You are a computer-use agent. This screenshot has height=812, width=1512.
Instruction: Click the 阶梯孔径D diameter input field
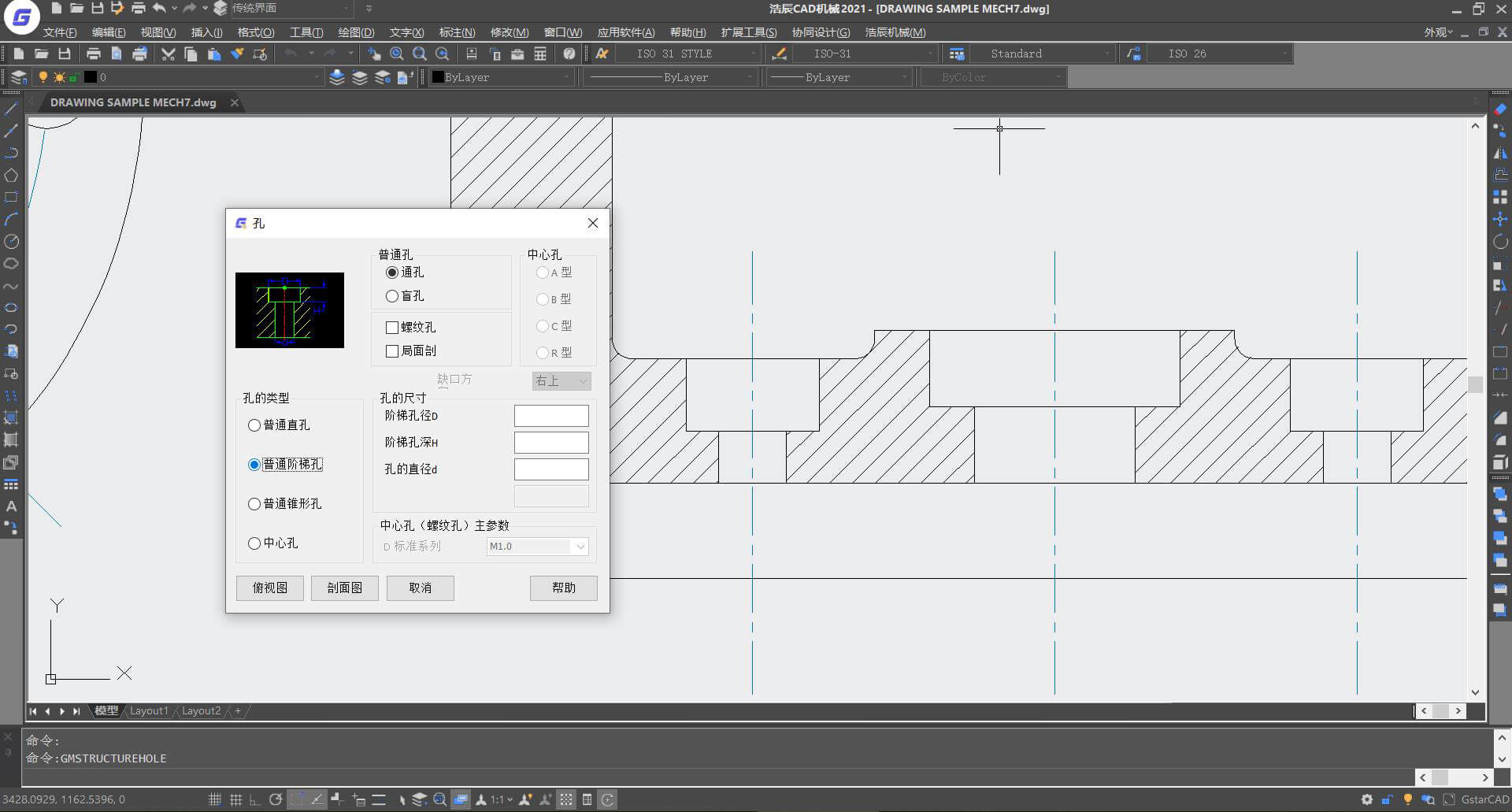[550, 416]
